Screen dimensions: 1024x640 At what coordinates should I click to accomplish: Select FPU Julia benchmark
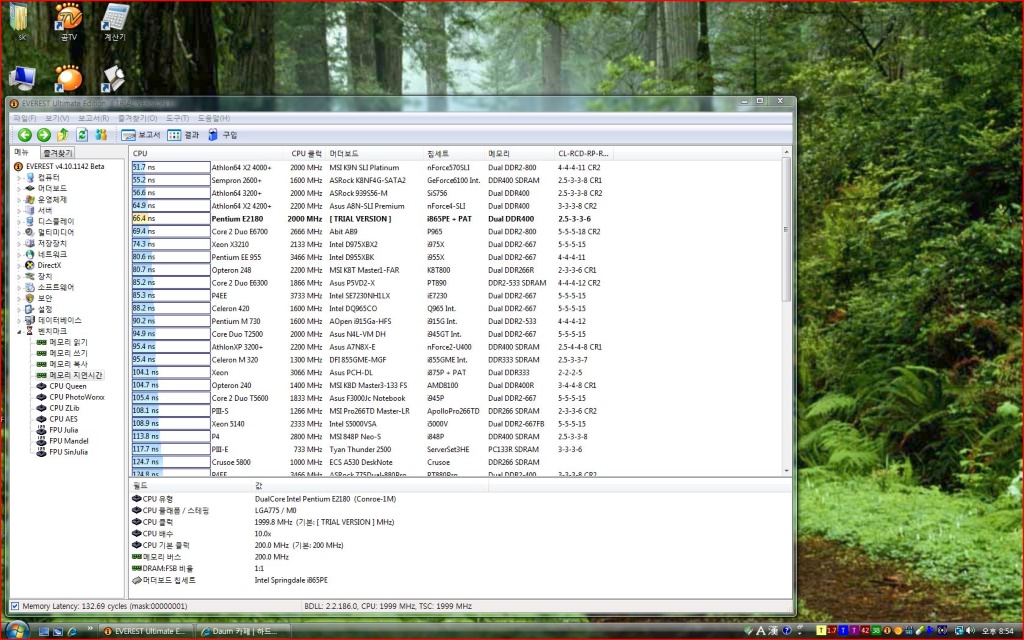pyautogui.click(x=57, y=430)
